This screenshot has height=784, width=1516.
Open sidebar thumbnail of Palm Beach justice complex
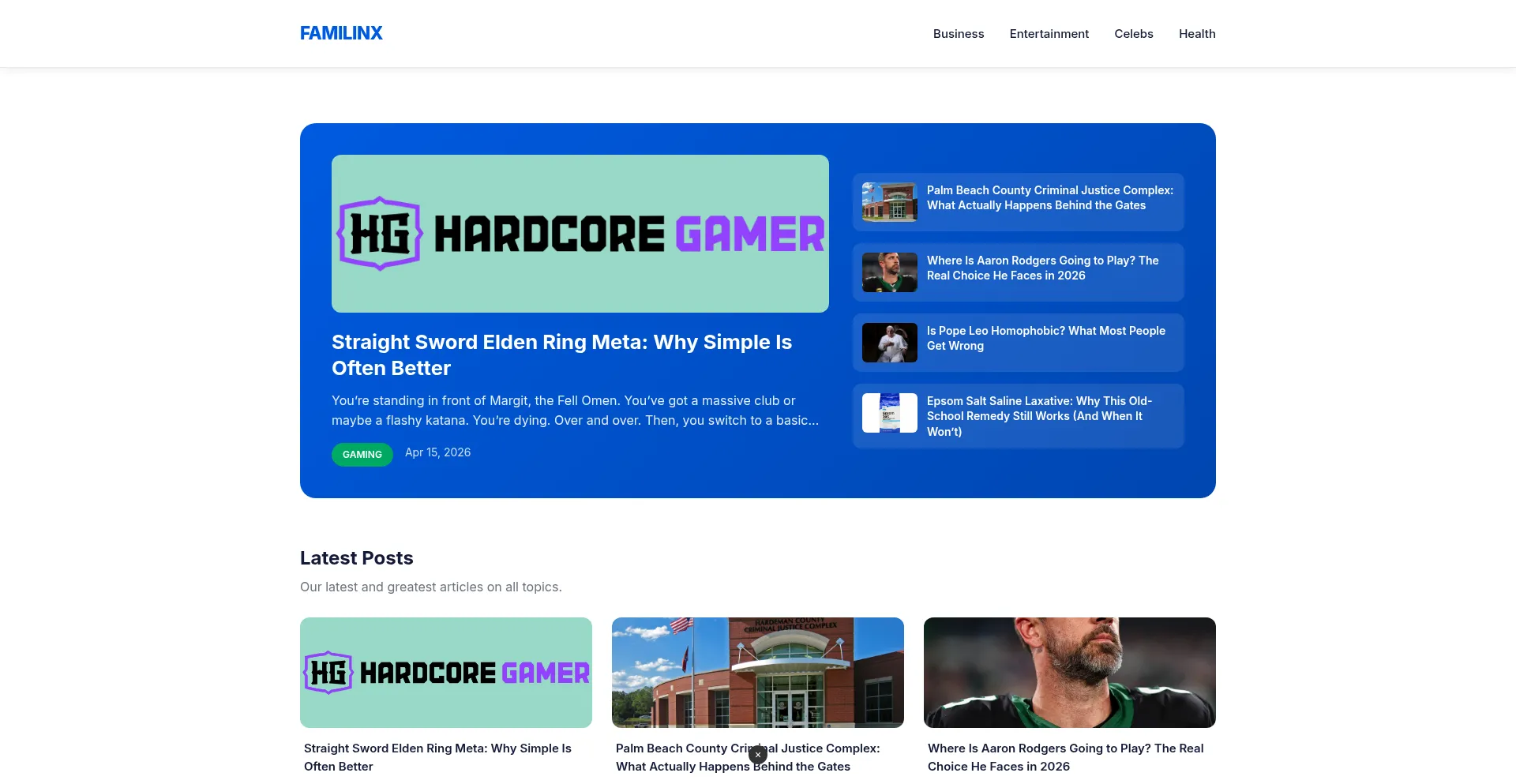coord(890,202)
